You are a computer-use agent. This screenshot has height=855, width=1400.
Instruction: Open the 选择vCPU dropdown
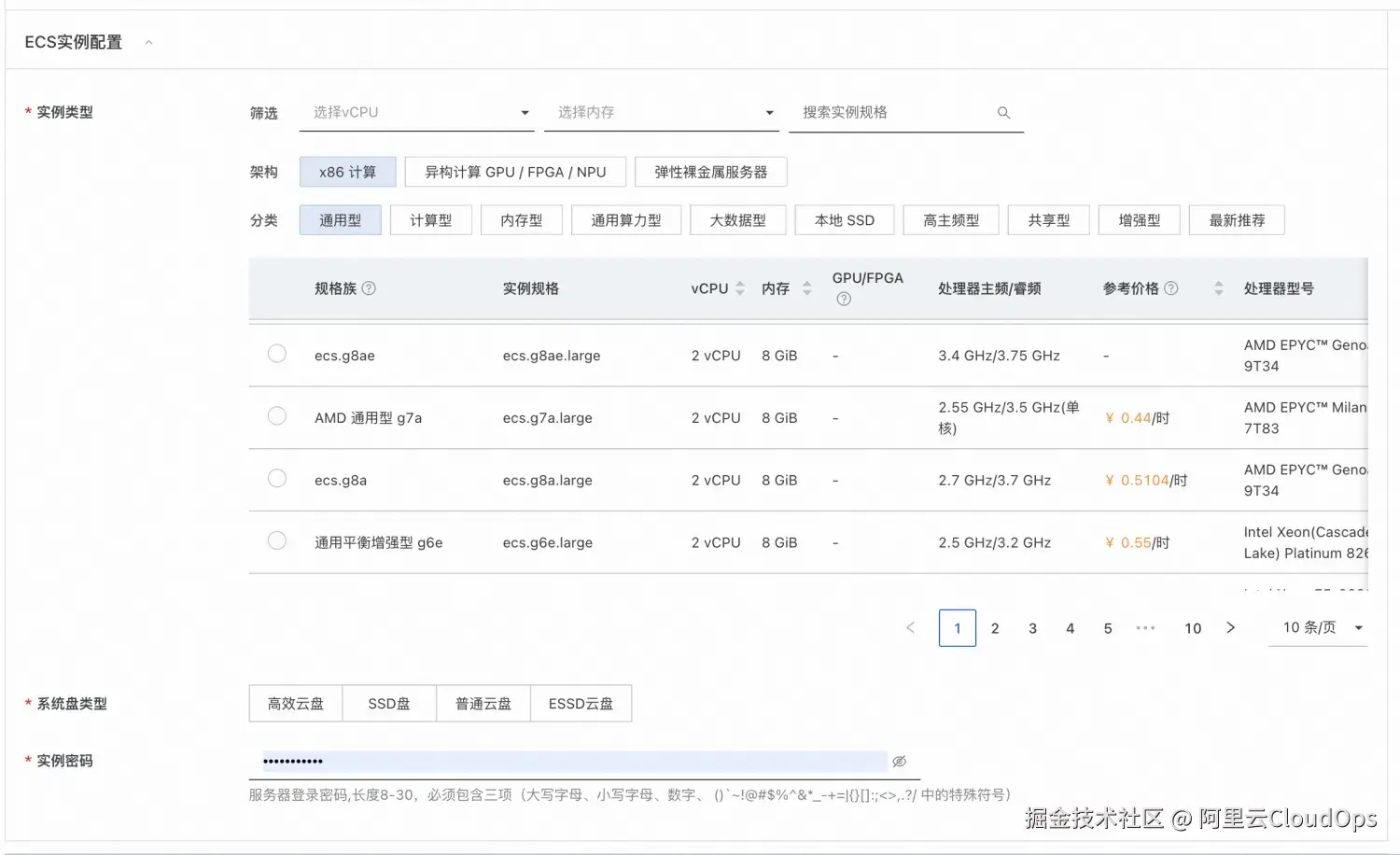pyautogui.click(x=416, y=112)
